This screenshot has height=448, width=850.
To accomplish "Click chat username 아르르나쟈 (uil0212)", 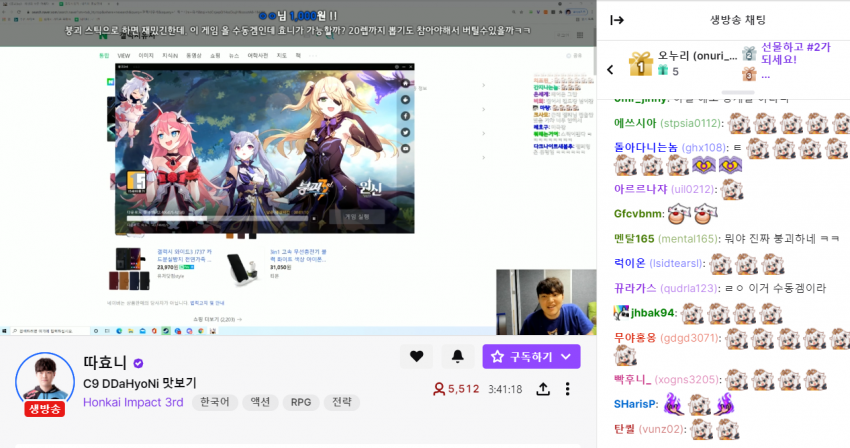I will [664, 189].
